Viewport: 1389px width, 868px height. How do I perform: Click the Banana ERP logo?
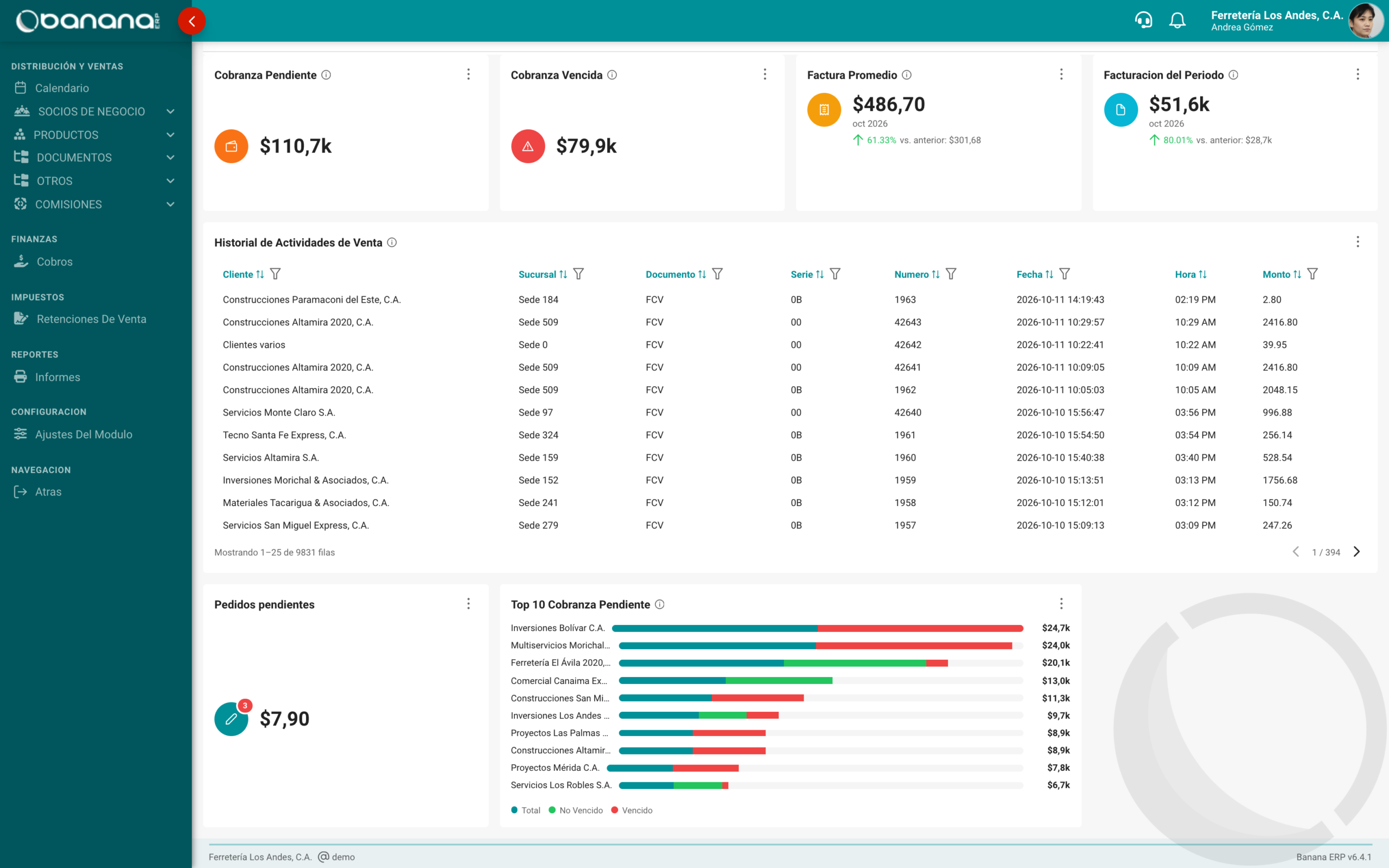pos(87,21)
